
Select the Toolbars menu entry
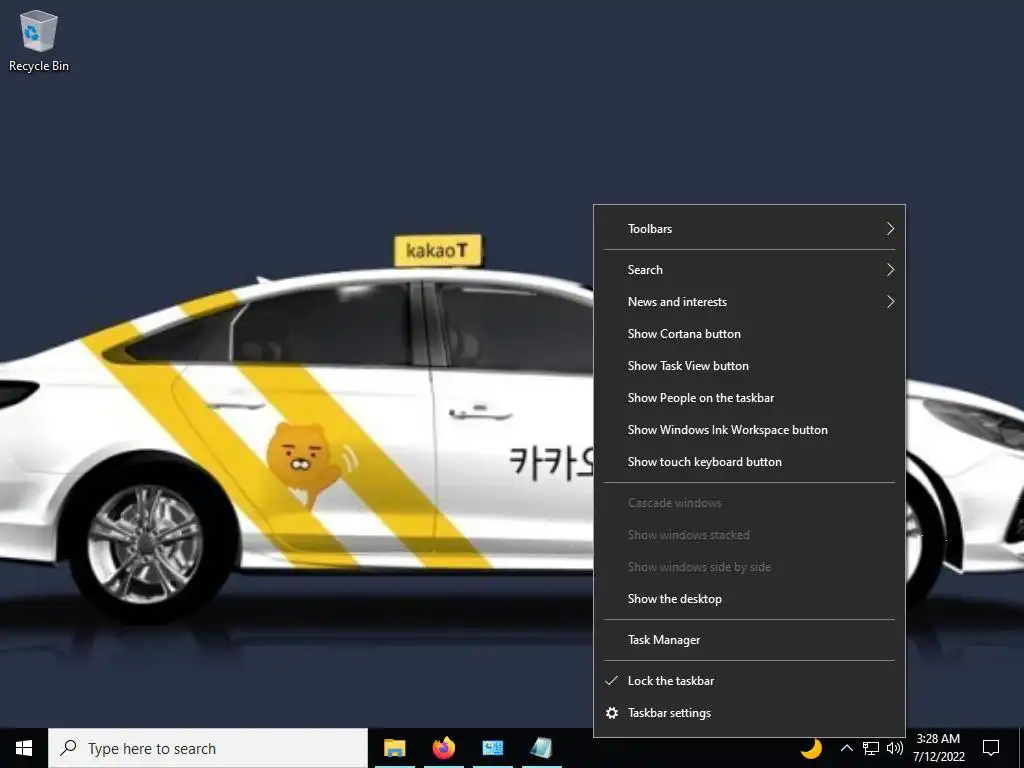(x=749, y=229)
